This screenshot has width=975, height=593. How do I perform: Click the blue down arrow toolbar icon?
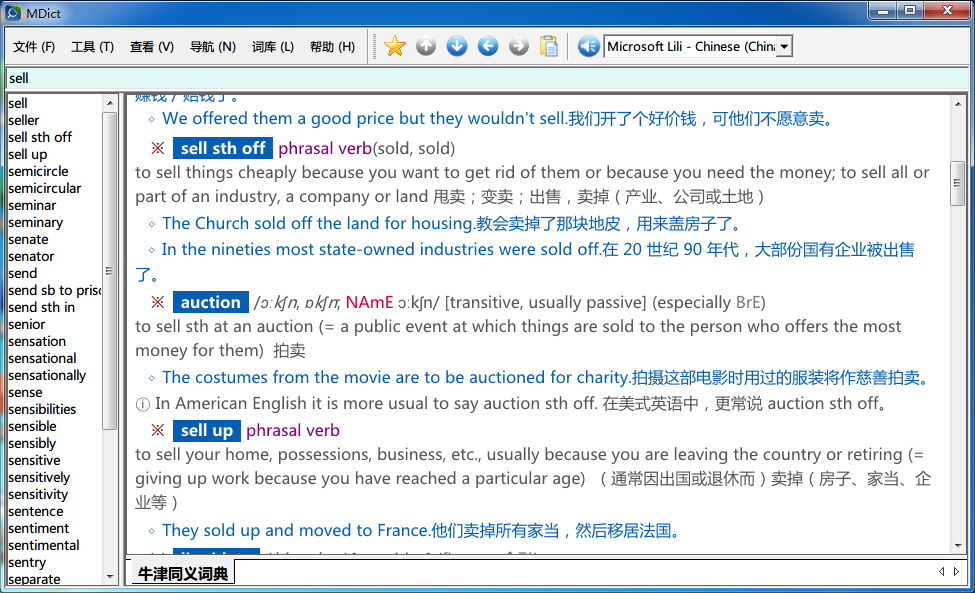[457, 46]
